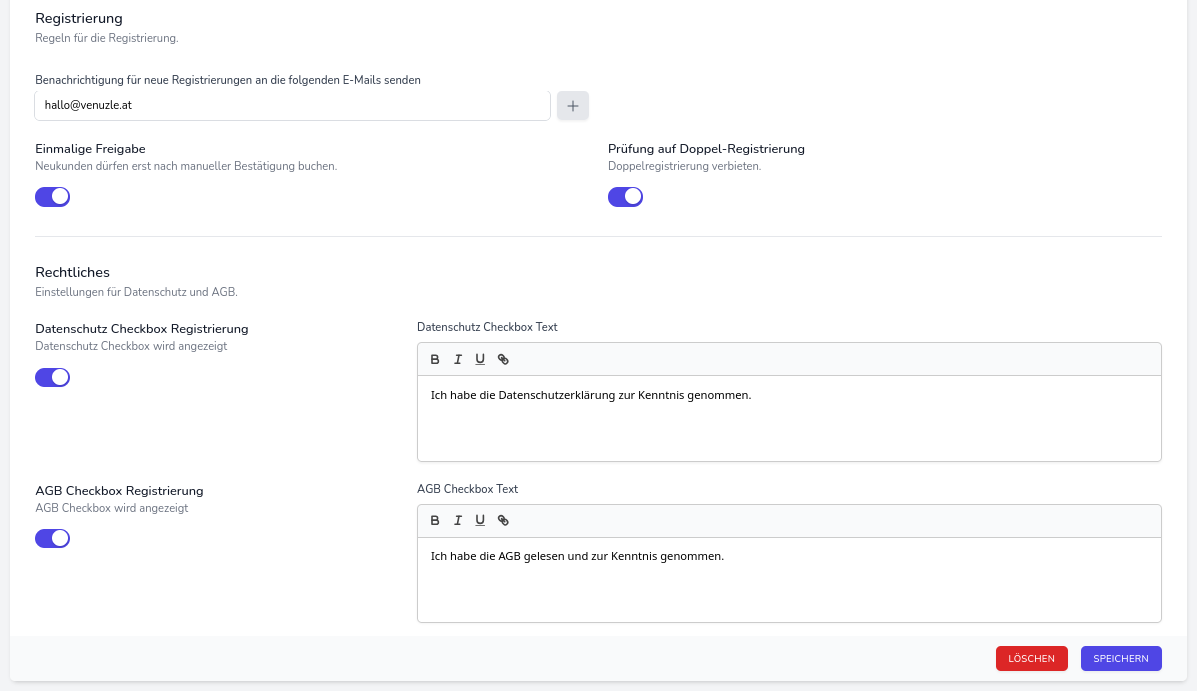This screenshot has height=691, width=1197.
Task: Toggle italic in AGB Checkbox Text editor
Action: [x=458, y=521]
